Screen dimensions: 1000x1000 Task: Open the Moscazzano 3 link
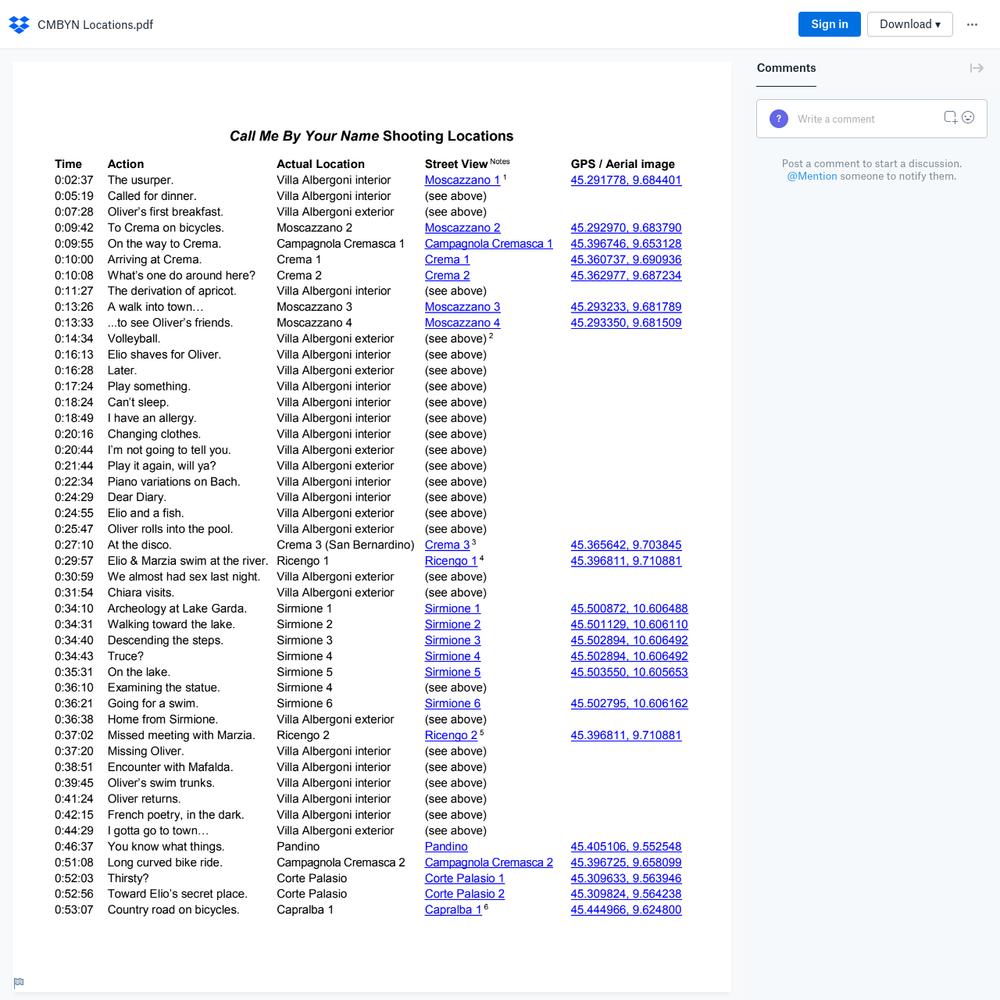[x=462, y=307]
